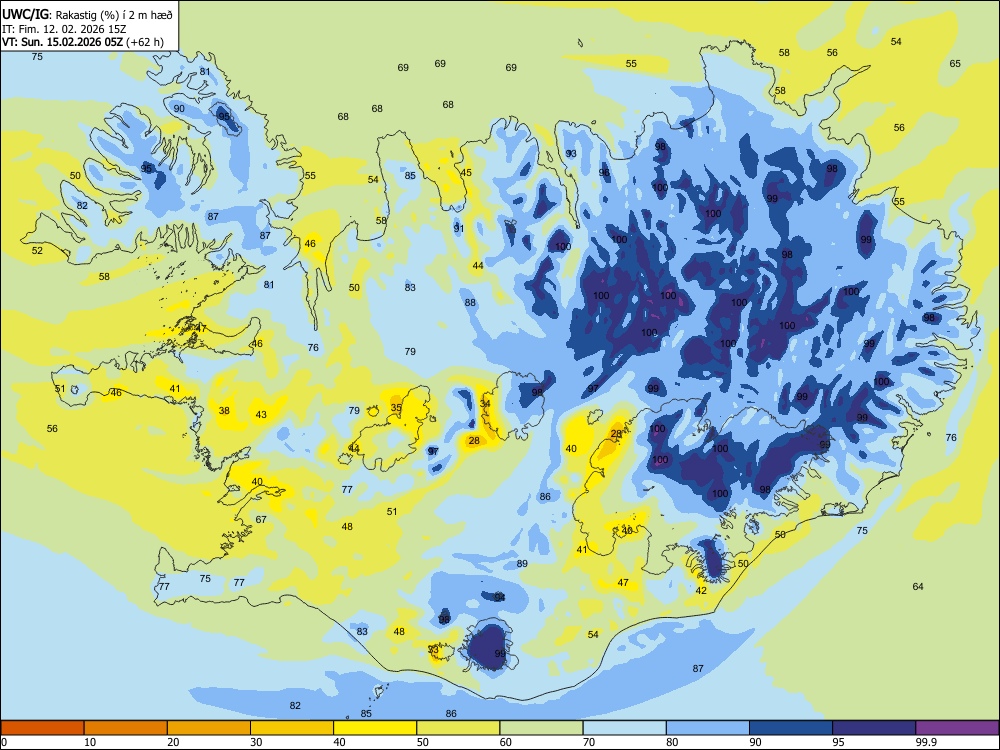Click the dark orange 0–10 legend swatch
The width and height of the screenshot is (1000, 750).
click(42, 728)
